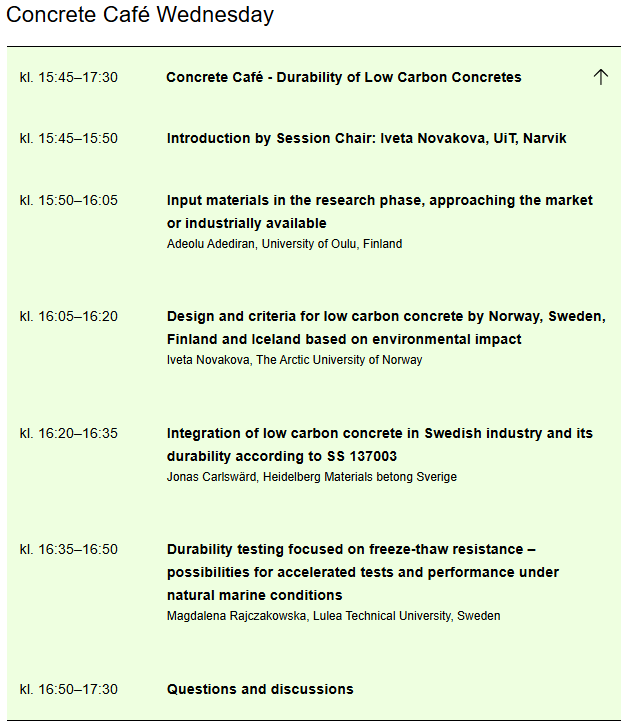Select speaker line "The Arctic University of Norway"
Screen dimensions: 628x725
click(294, 360)
